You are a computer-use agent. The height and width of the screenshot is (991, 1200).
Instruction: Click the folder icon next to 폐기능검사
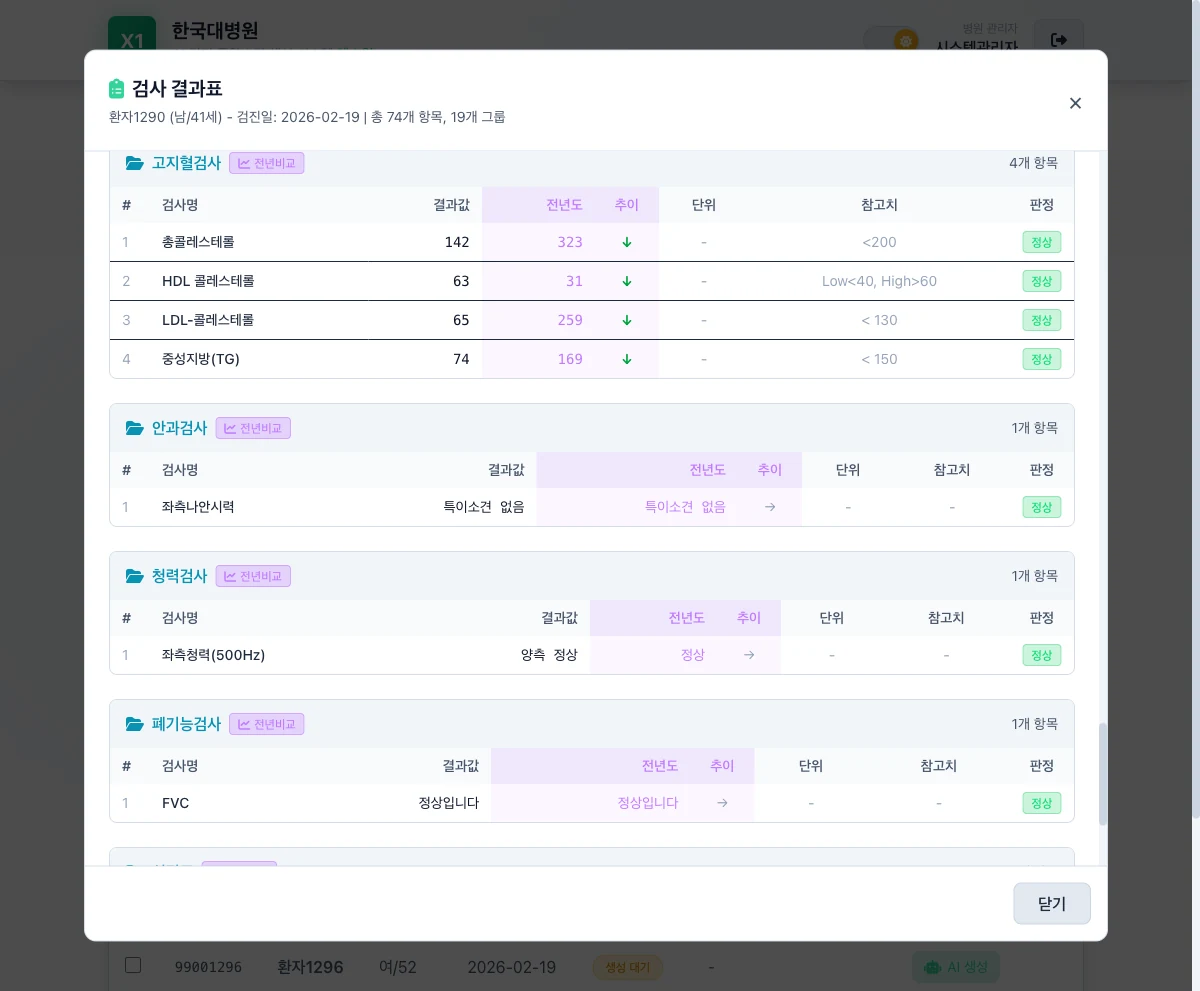(135, 724)
